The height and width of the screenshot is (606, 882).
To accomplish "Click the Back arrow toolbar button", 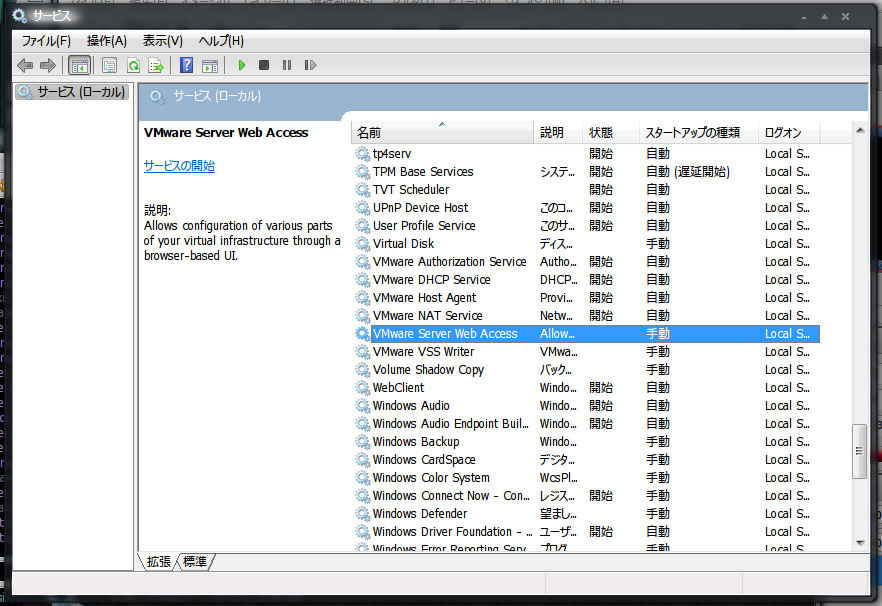I will click(25, 65).
